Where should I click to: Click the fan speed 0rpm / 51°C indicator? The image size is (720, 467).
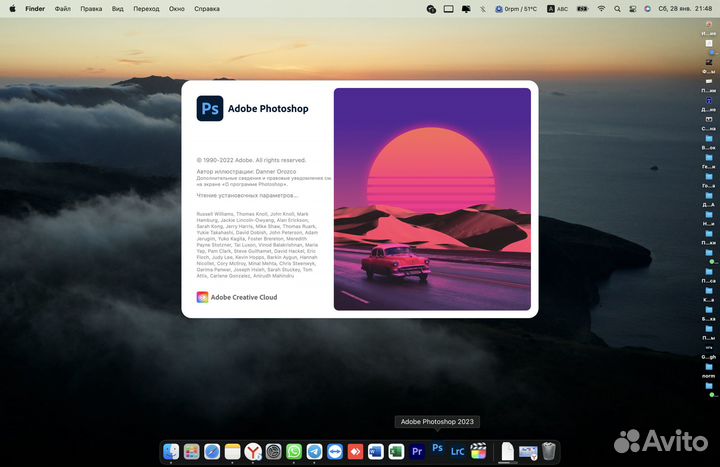coord(516,9)
